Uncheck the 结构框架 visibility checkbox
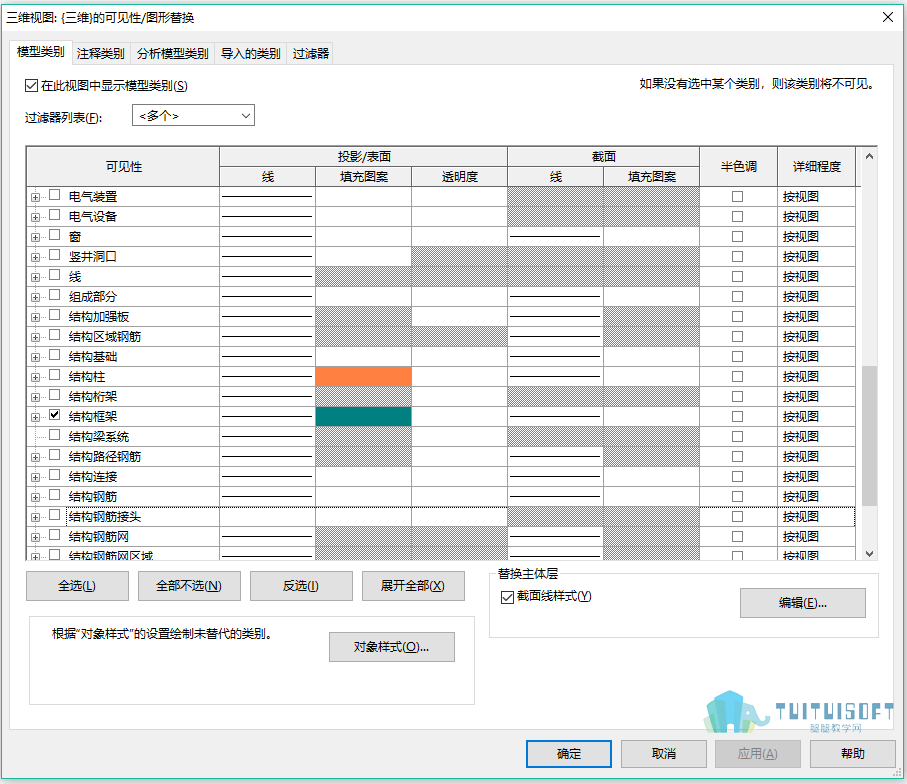This screenshot has width=907, height=784. click(x=54, y=415)
